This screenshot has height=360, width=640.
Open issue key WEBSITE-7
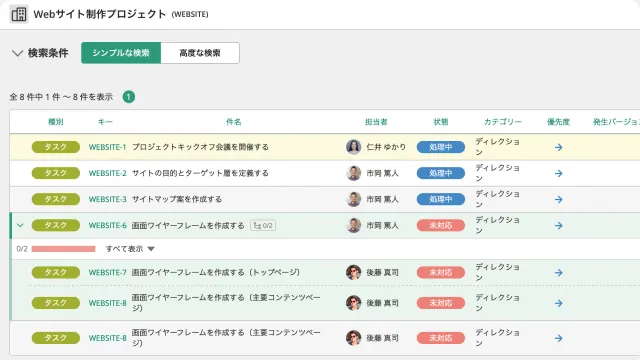[107, 272]
